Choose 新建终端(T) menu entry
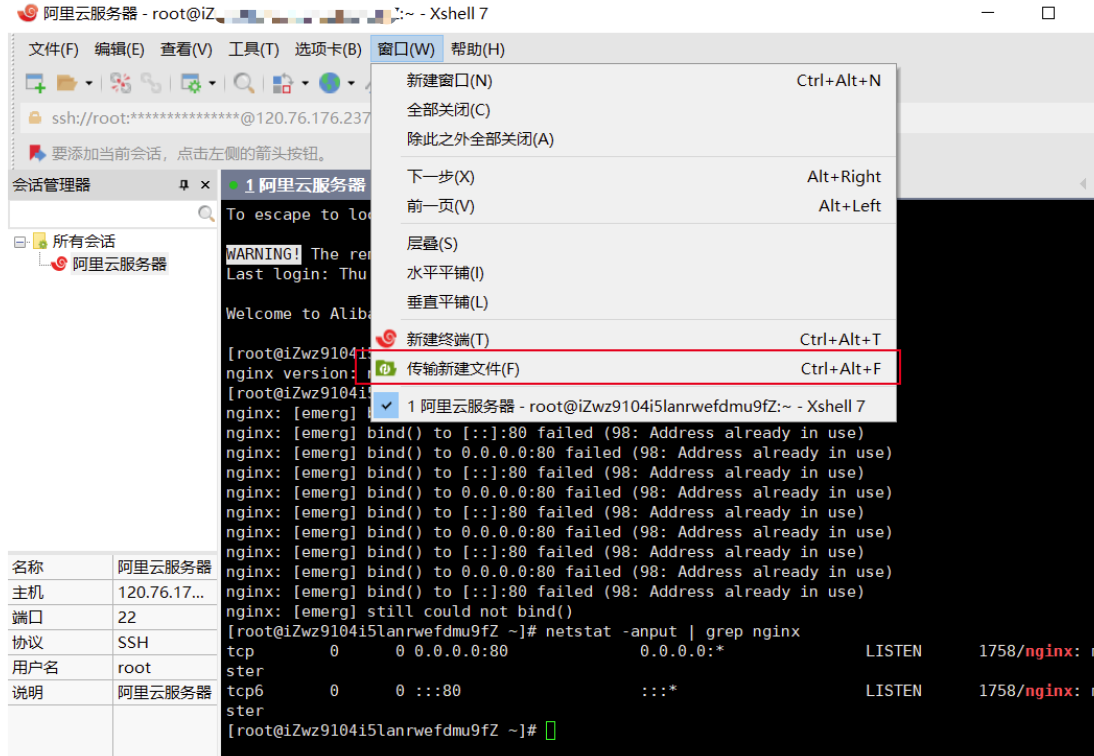1094x756 pixels. [634, 339]
